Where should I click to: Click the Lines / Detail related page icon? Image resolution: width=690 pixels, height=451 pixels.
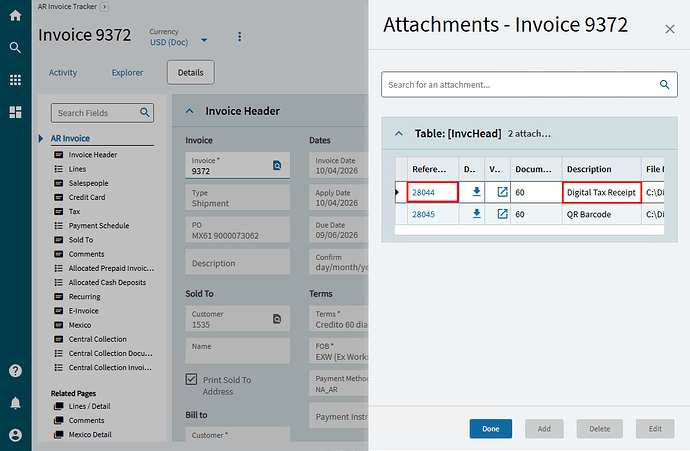tap(59, 406)
